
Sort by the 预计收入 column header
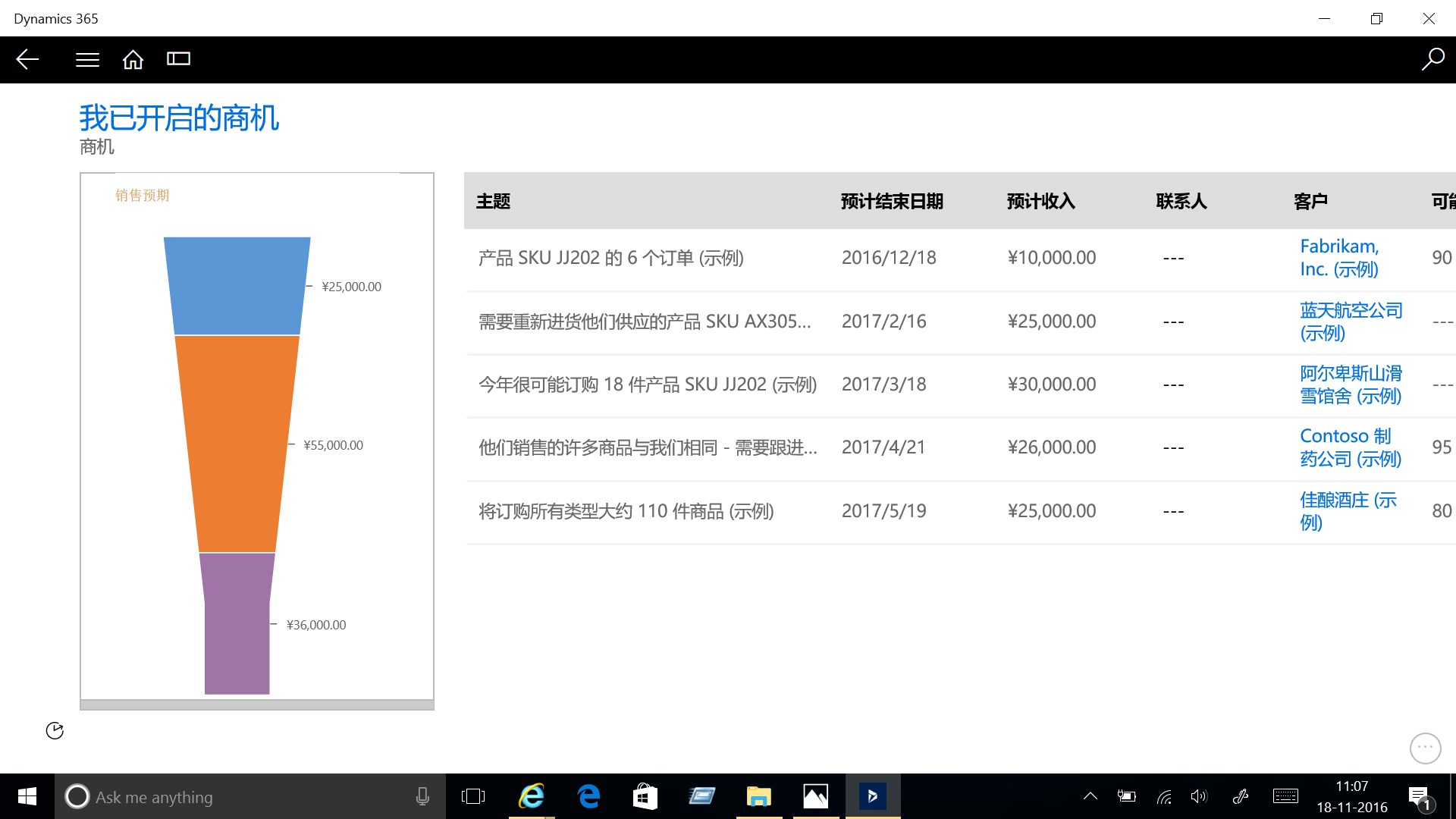1040,201
